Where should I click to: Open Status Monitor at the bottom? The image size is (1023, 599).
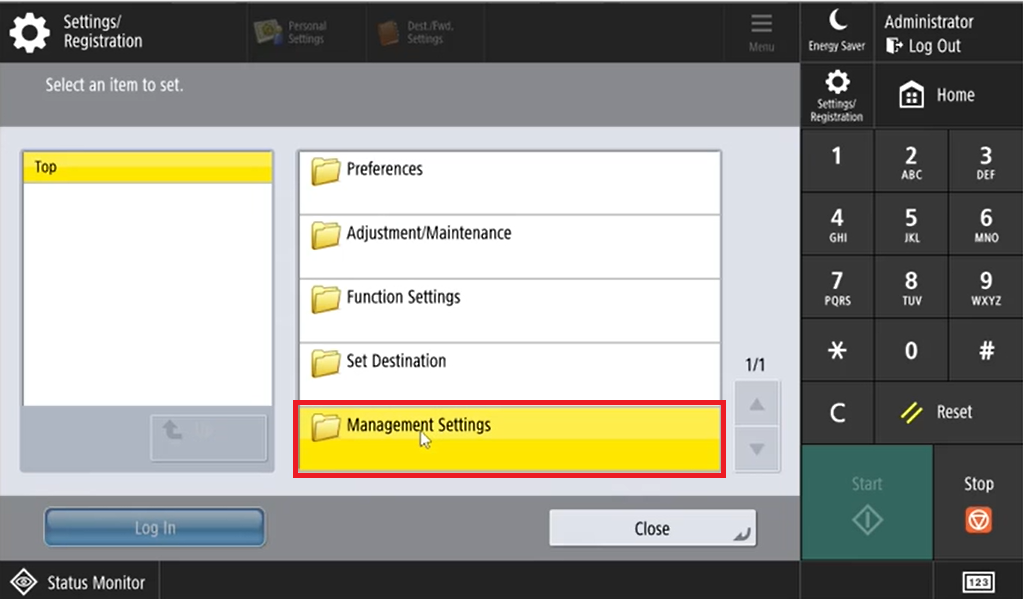[80, 582]
